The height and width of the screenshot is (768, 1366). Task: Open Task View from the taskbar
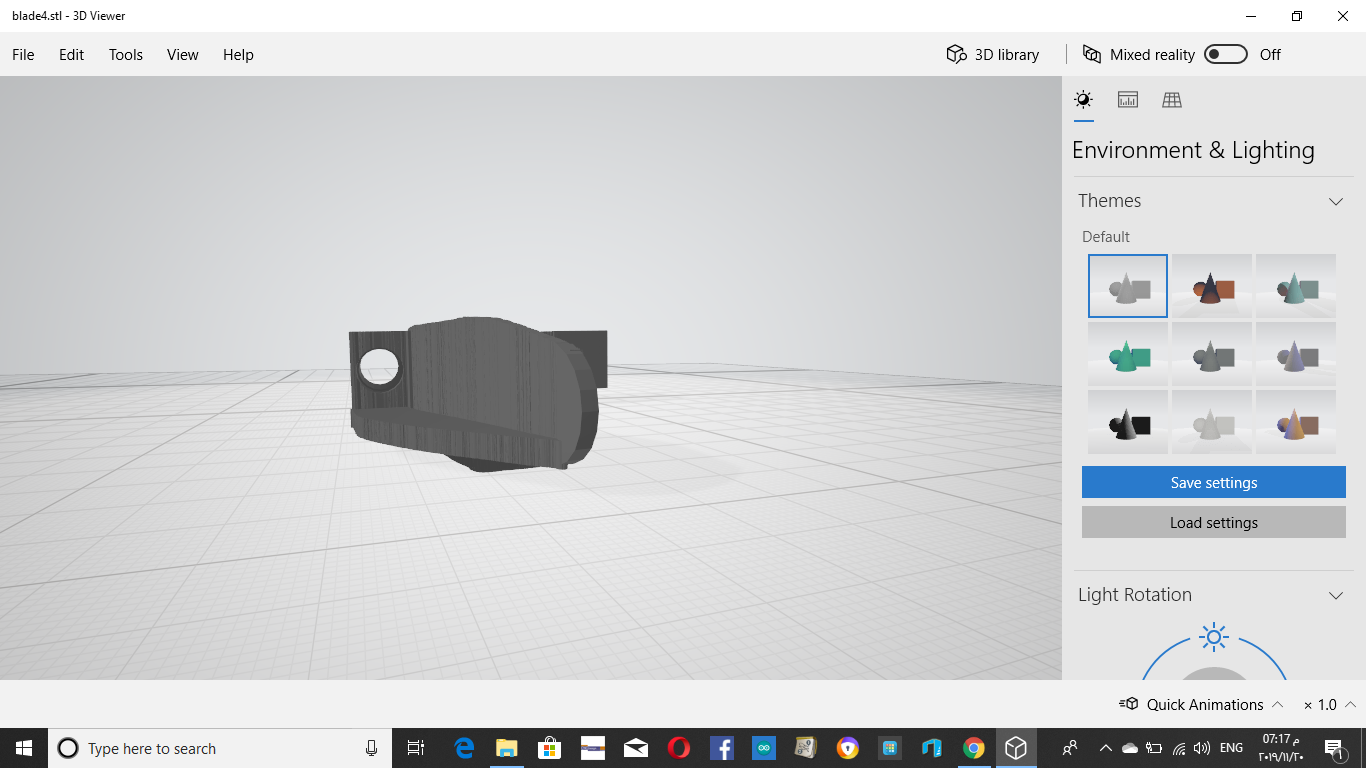click(x=416, y=748)
